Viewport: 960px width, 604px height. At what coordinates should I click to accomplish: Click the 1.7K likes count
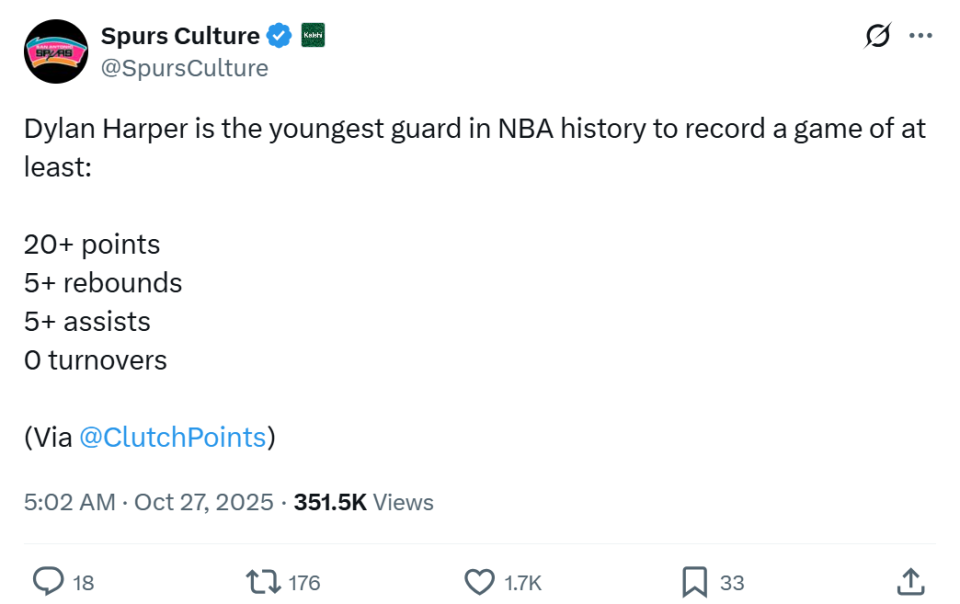click(523, 582)
